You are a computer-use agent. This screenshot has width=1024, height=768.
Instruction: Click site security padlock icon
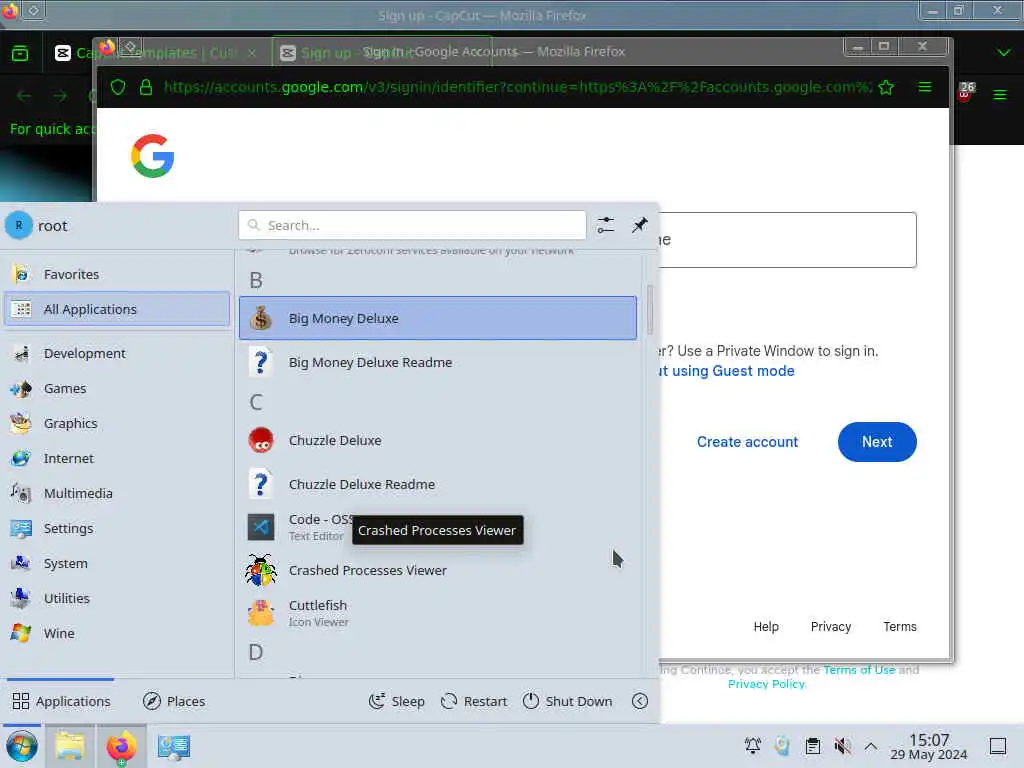click(x=146, y=87)
